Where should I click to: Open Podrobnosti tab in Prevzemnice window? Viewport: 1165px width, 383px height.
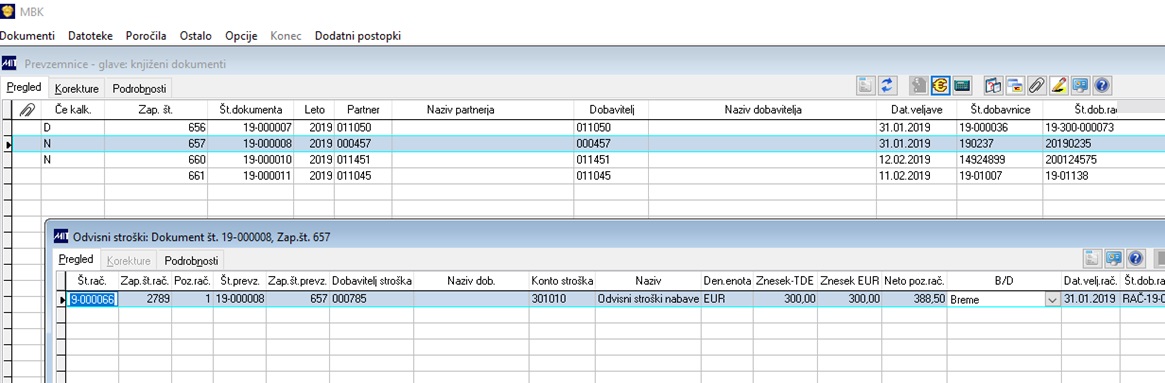pos(140,88)
